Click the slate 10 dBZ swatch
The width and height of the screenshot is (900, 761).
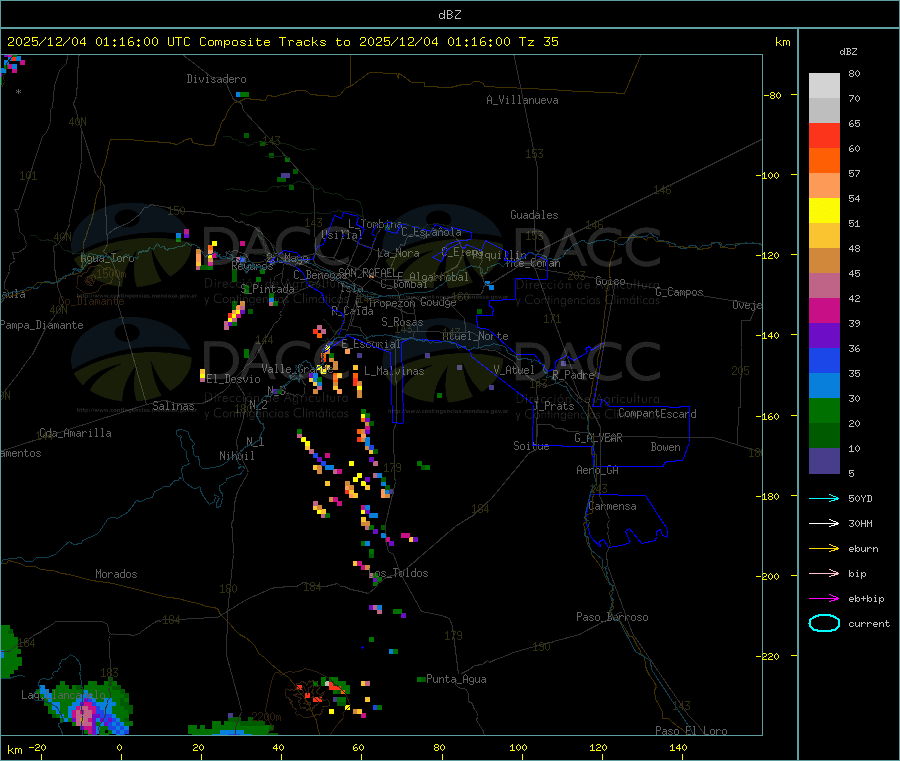click(824, 461)
